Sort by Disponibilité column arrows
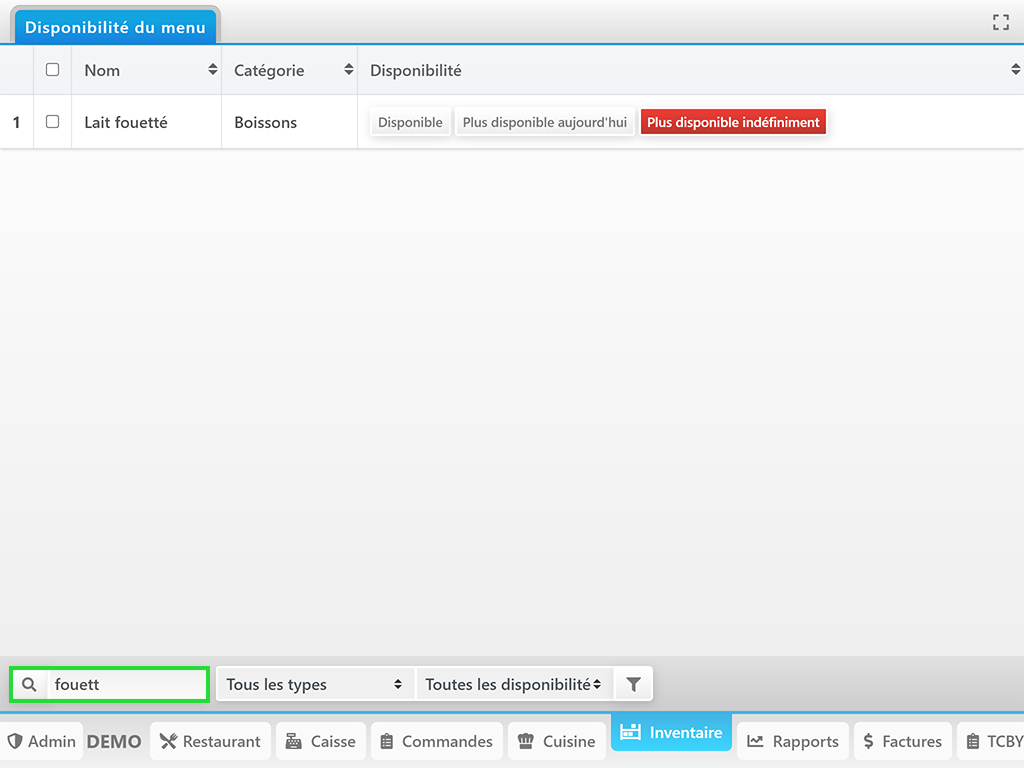The image size is (1024, 768). pos(1015,70)
